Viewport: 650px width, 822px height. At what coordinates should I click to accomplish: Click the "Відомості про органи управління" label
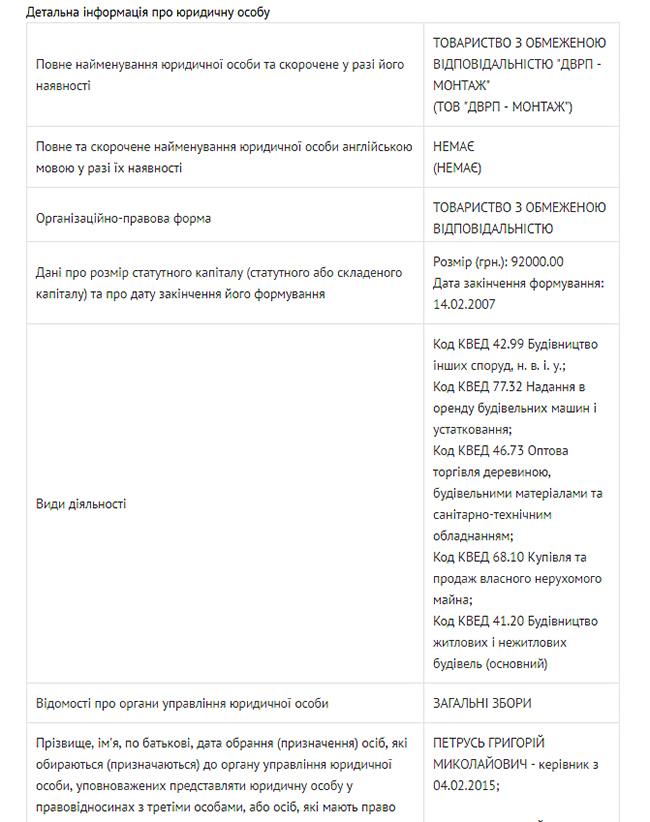pos(182,704)
